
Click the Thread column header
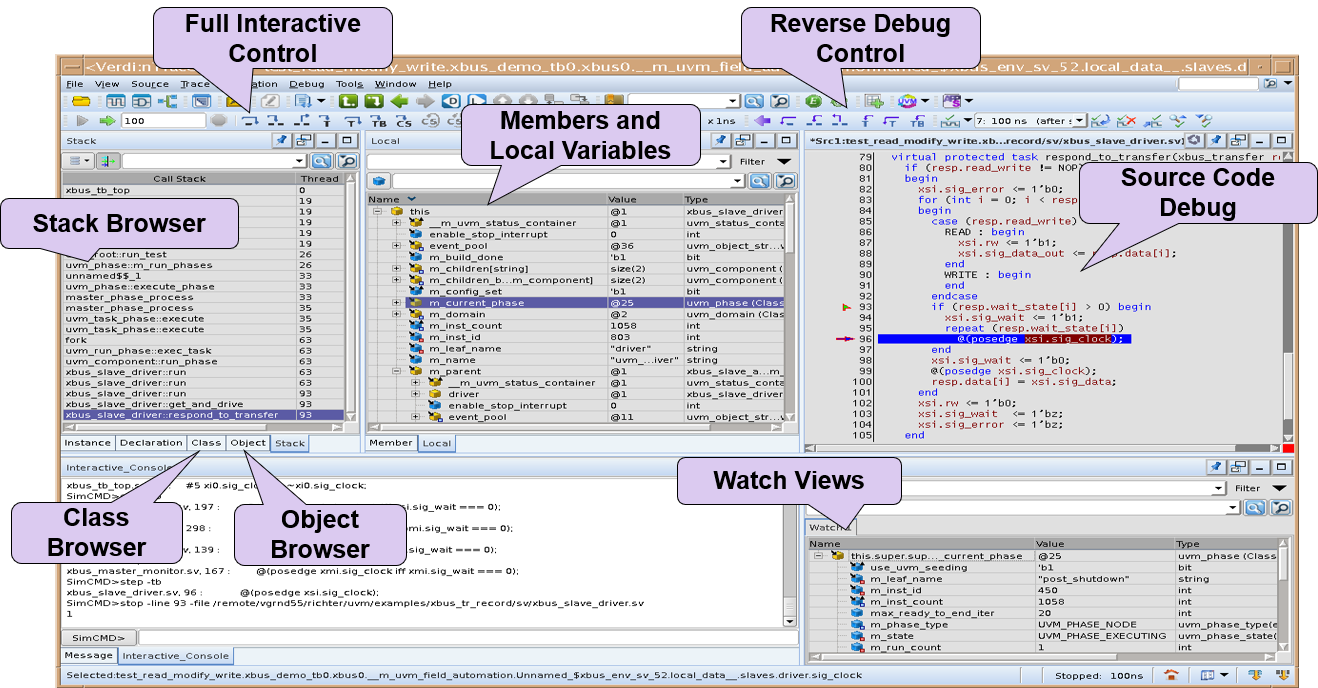click(320, 178)
